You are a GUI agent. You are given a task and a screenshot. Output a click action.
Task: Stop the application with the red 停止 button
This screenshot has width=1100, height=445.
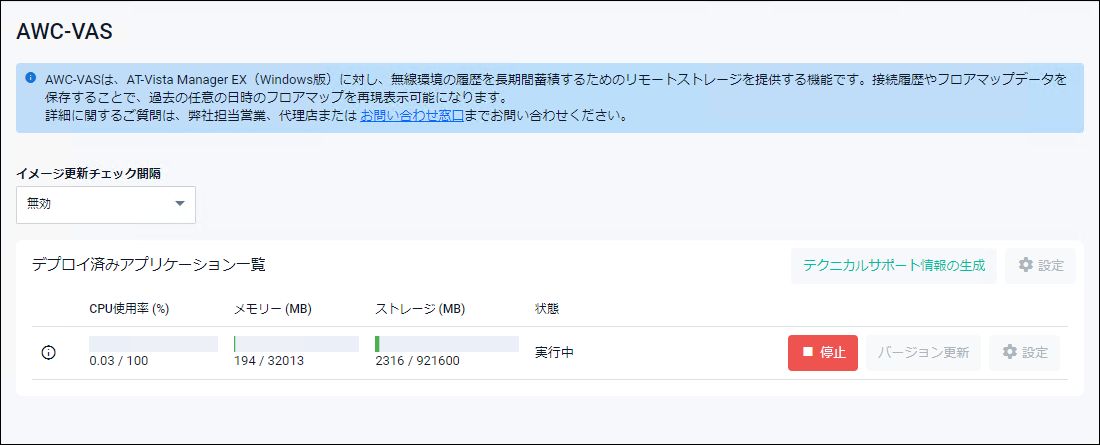click(x=823, y=352)
